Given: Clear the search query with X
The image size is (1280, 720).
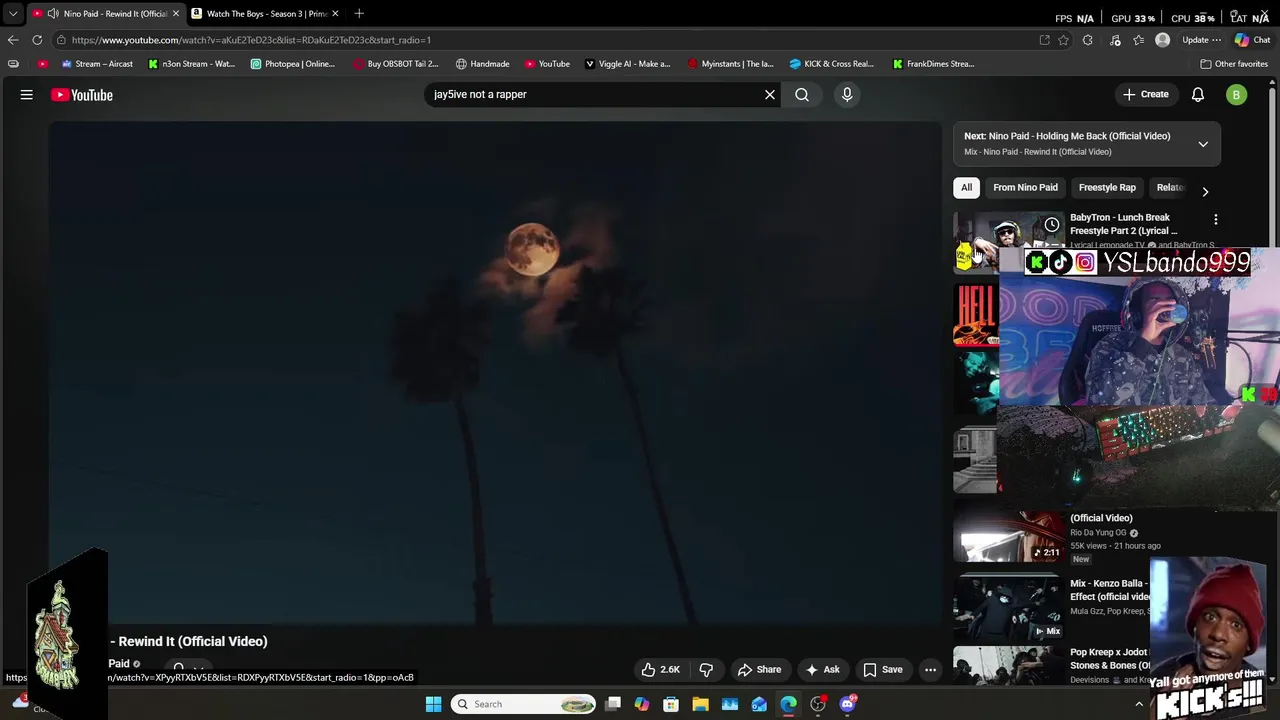Looking at the screenshot, I should pyautogui.click(x=770, y=94).
